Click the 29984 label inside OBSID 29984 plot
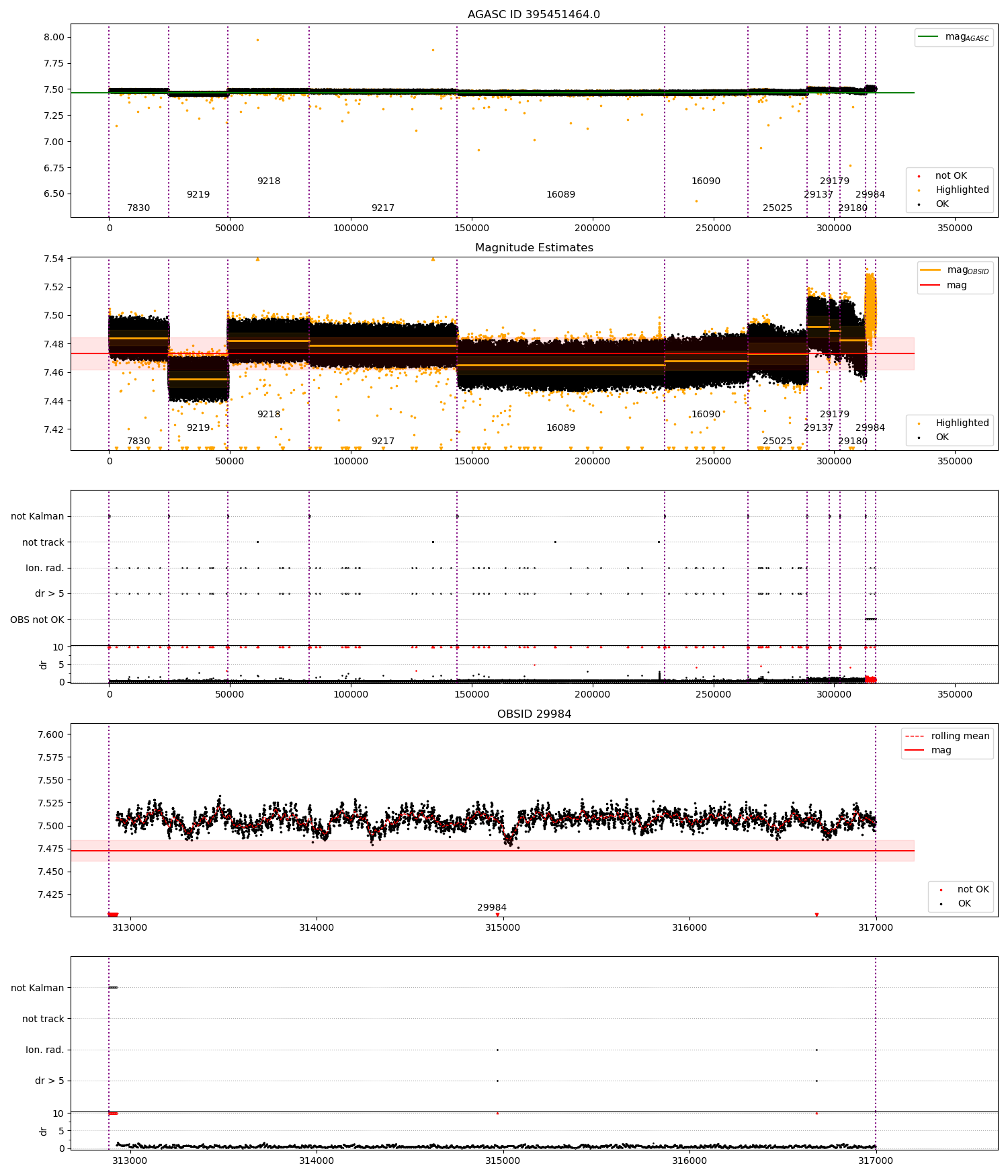 492,908
